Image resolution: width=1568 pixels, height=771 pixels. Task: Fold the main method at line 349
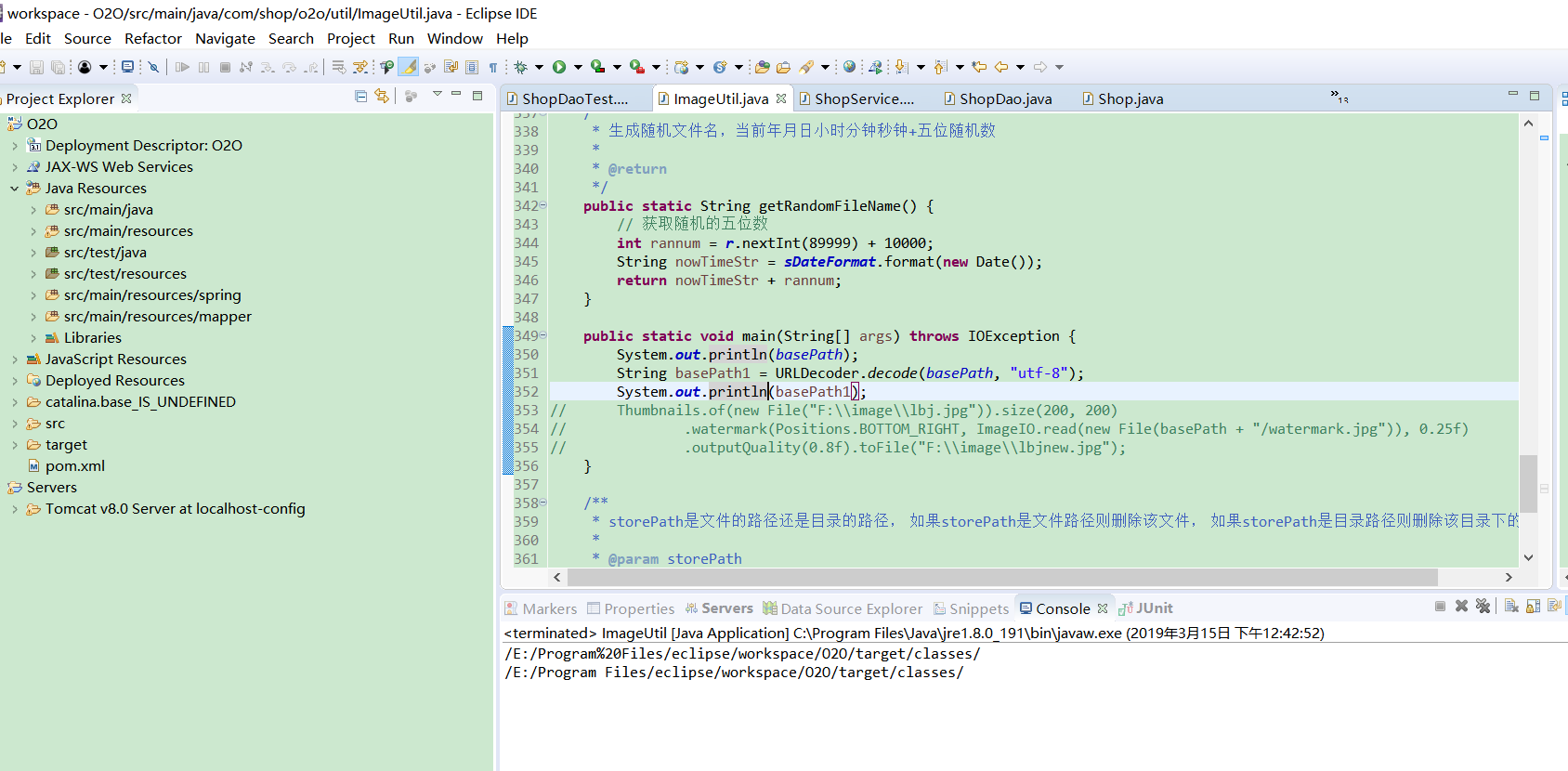click(x=543, y=335)
